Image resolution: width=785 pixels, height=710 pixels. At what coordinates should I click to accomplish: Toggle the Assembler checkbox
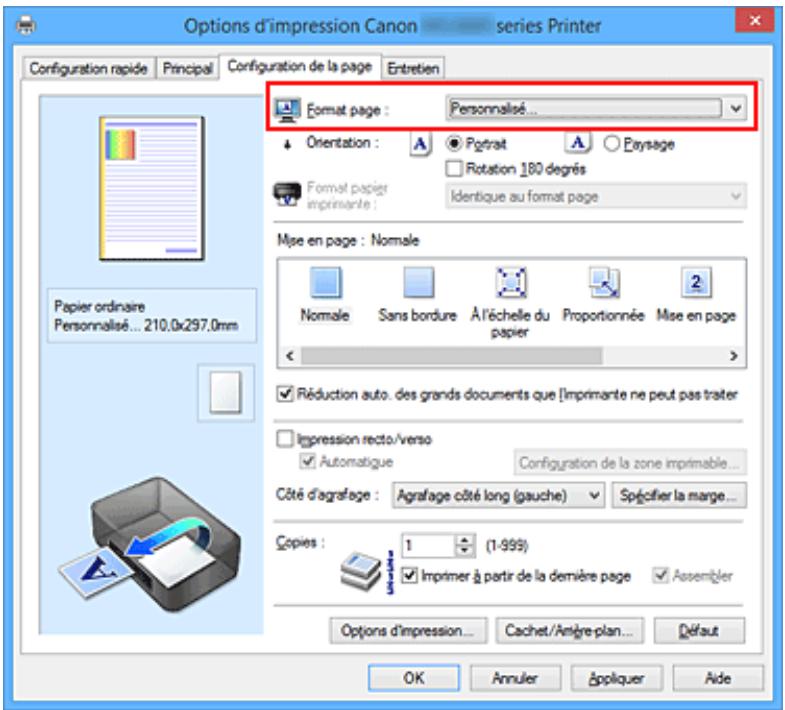660,576
